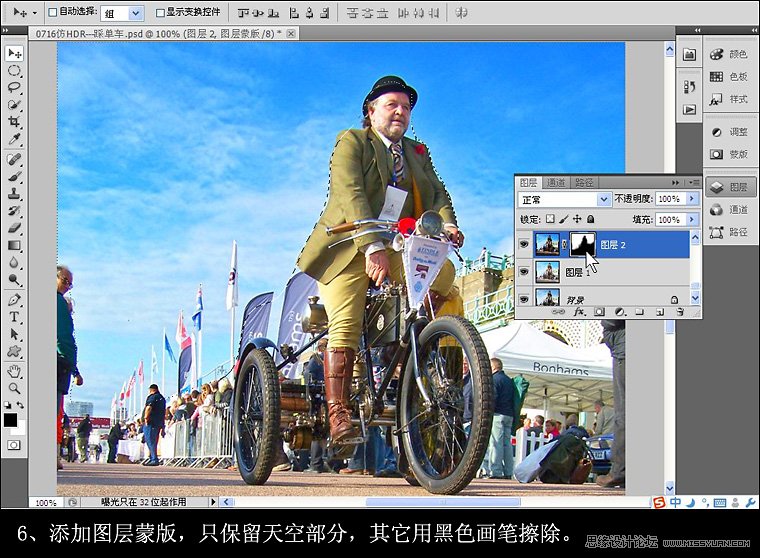Open the 不透明度 slider arrow
The height and width of the screenshot is (558, 760).
pos(692,199)
